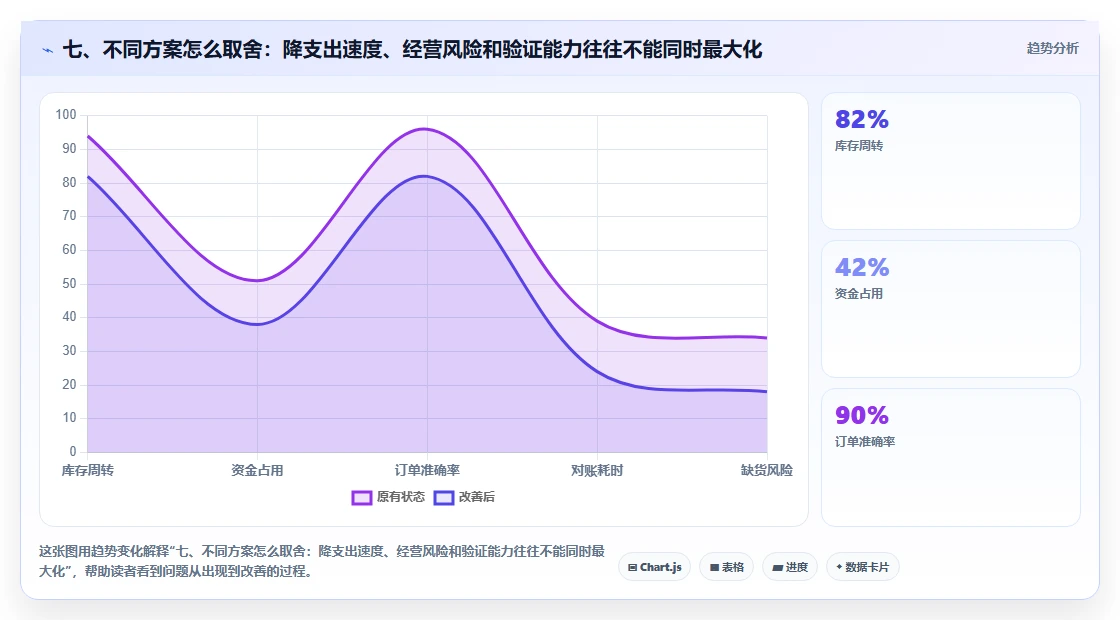Click the 原有状态 purple legend swatch

point(361,498)
